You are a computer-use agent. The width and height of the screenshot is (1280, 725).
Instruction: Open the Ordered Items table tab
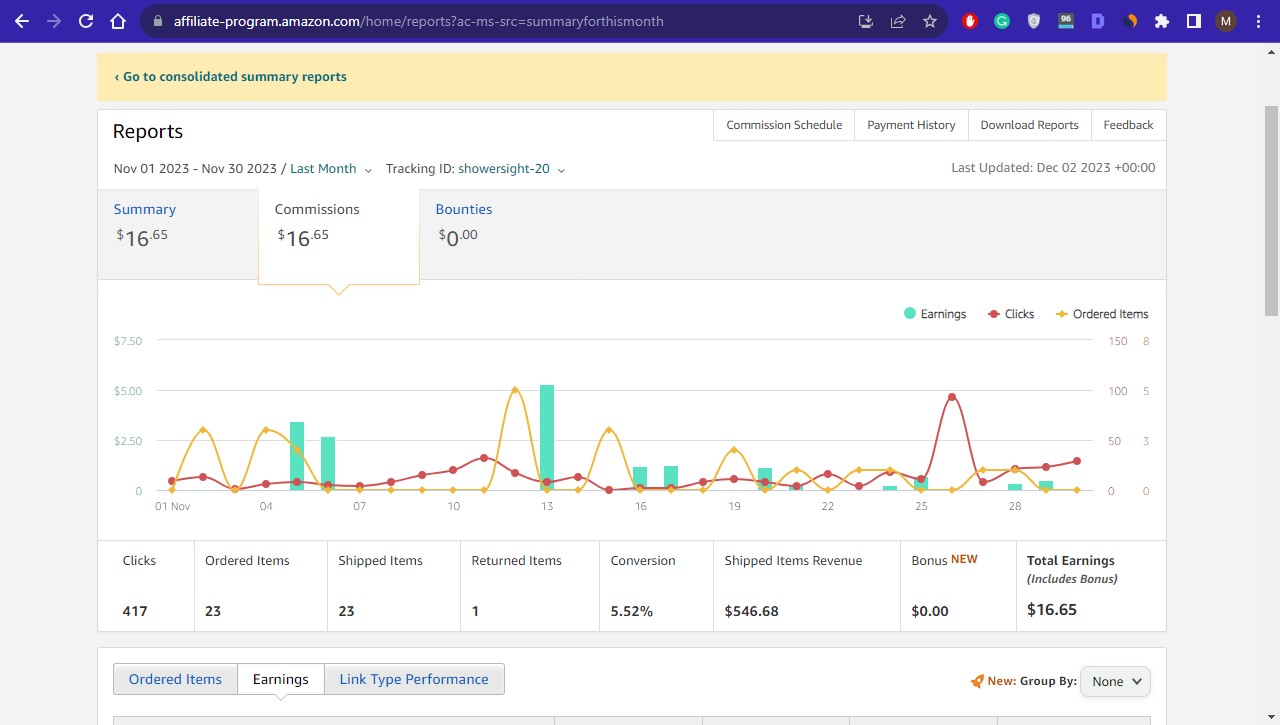175,679
